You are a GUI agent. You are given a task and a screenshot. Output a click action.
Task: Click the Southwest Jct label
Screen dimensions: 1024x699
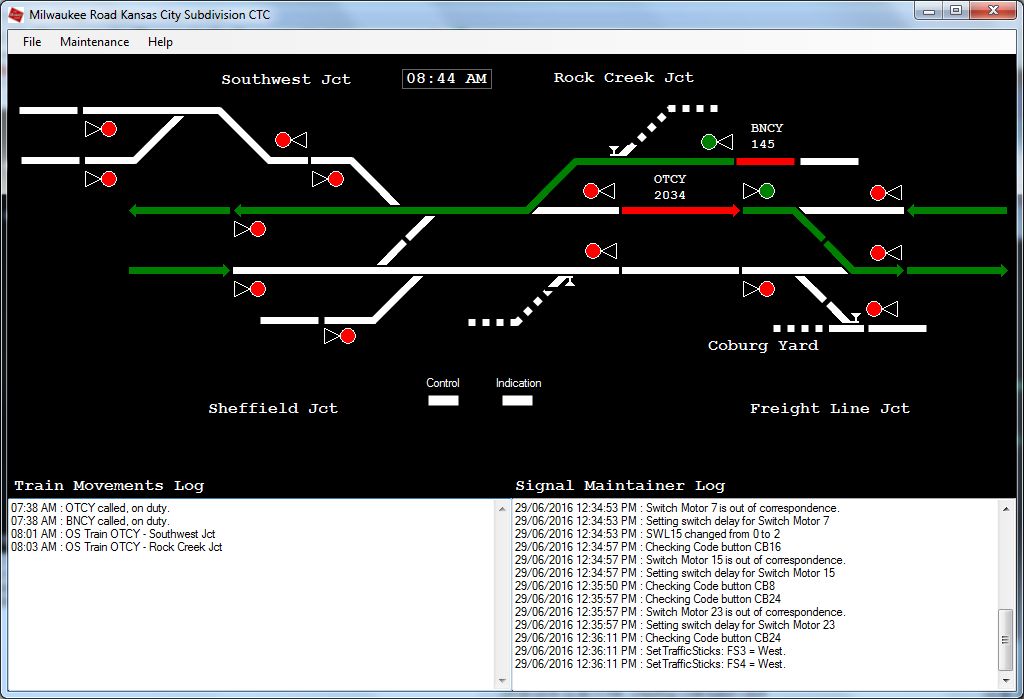[x=286, y=79]
